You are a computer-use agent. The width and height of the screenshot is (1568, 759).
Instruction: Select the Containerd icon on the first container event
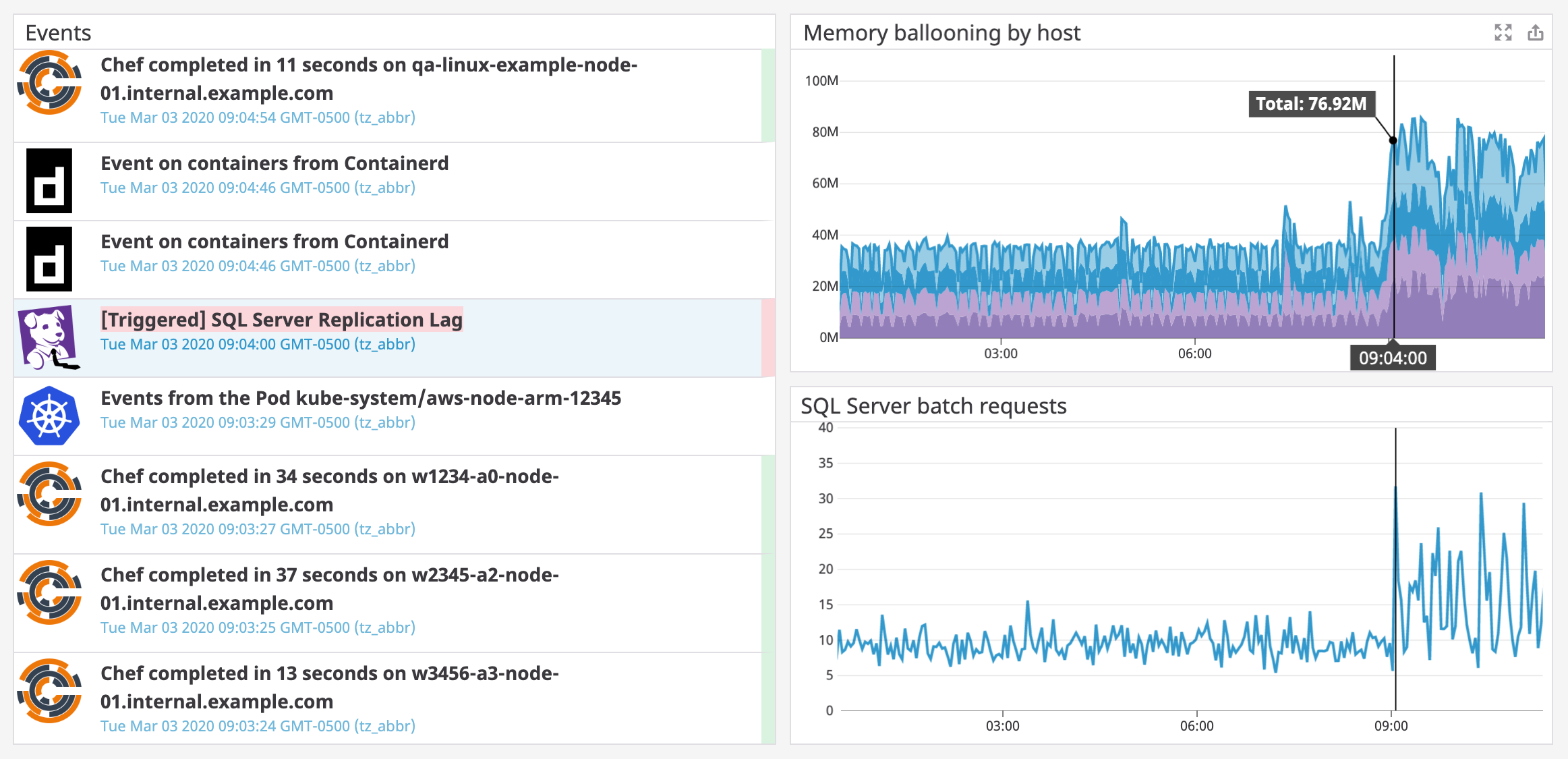pos(49,180)
